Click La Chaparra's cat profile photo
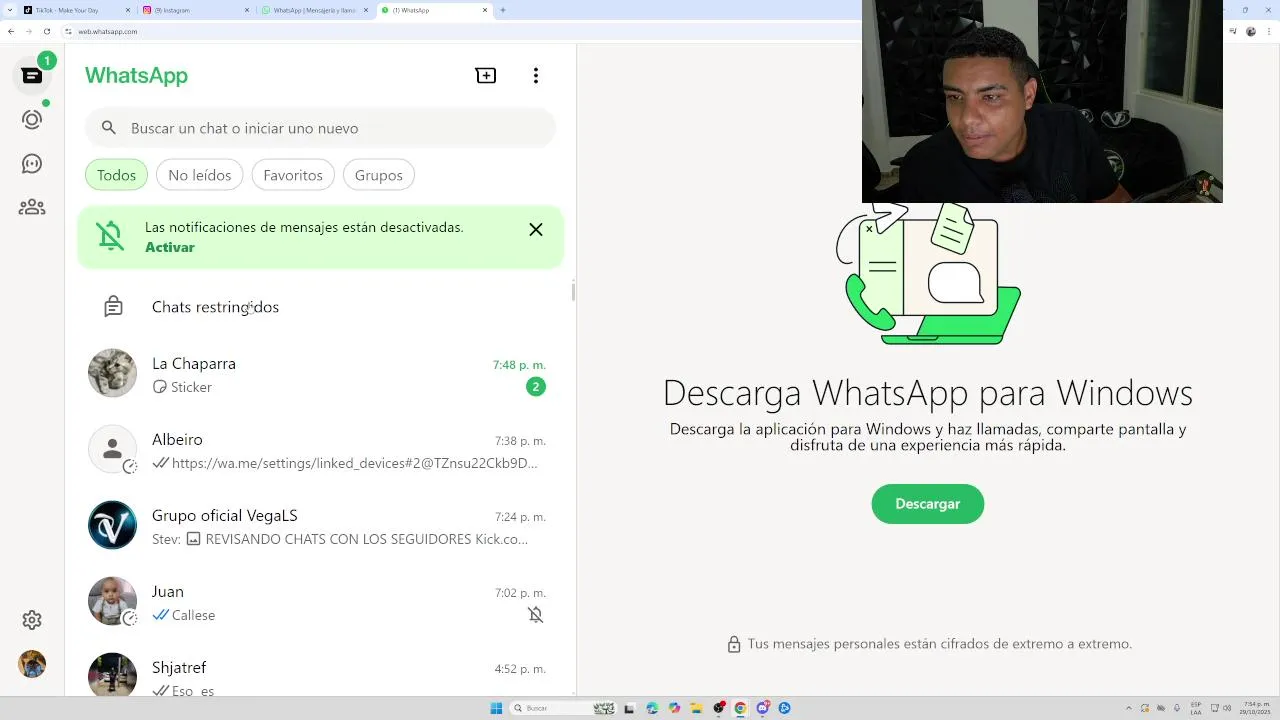This screenshot has height=720, width=1280. (112, 373)
